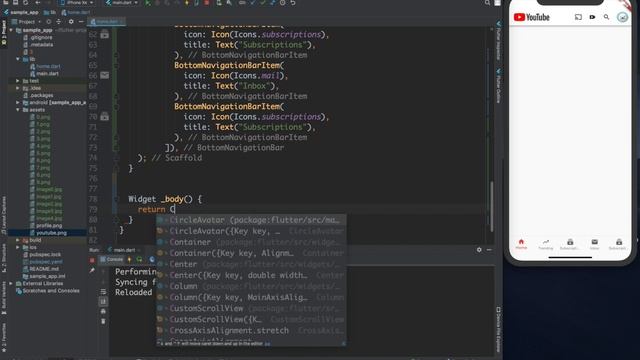Choose Center({Key key, double width… suggestion
This screenshot has height=360, width=640.
pos(251,275)
